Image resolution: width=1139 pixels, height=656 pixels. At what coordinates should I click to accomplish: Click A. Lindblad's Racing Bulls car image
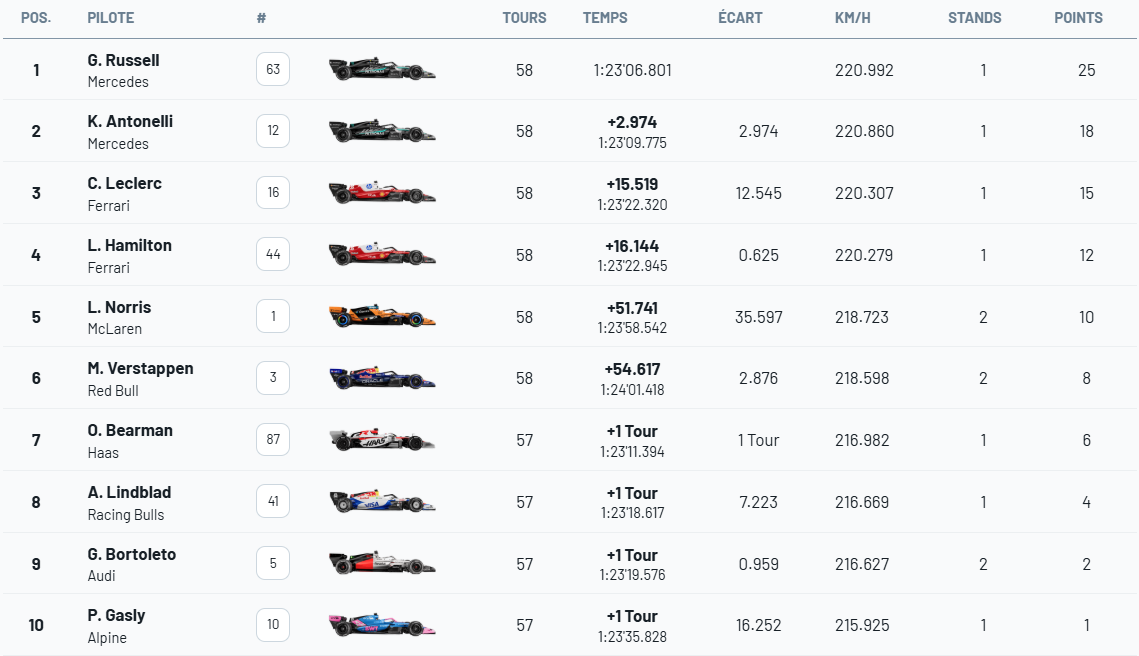point(382,502)
